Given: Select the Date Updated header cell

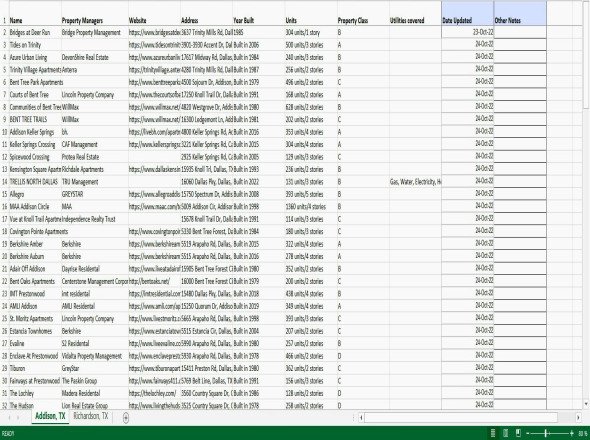Looking at the screenshot, I should [x=468, y=14].
